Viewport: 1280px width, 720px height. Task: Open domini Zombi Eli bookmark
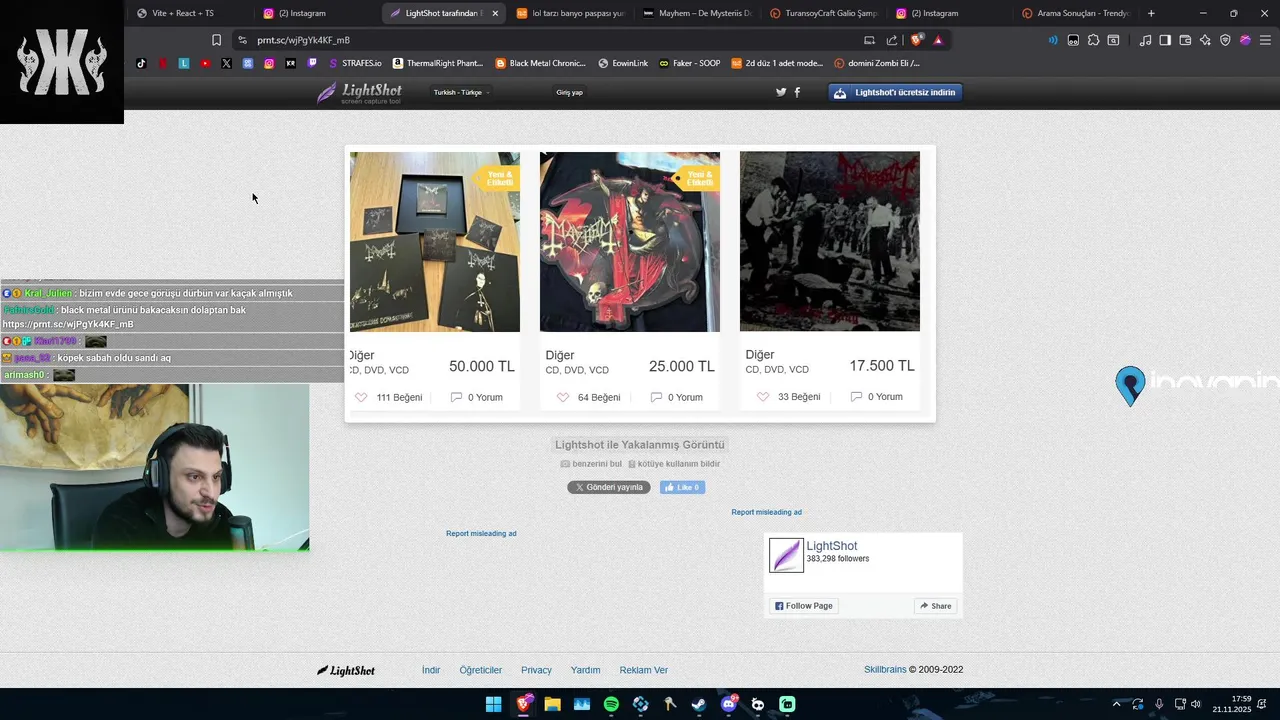(x=877, y=63)
